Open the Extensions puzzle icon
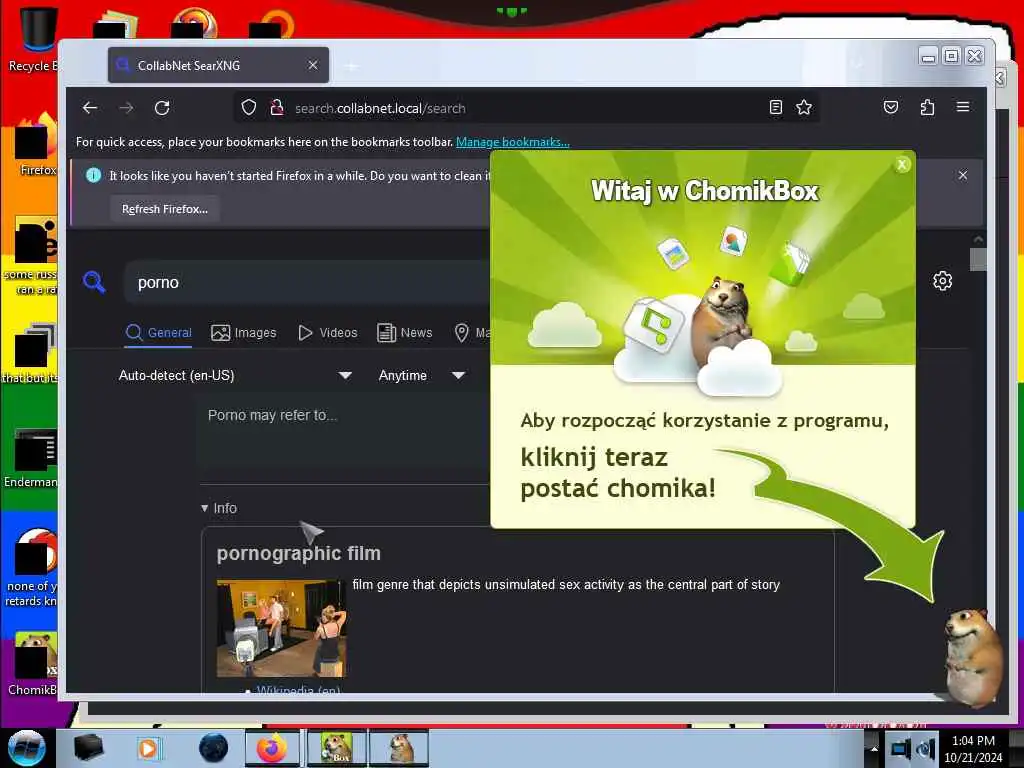Image resolution: width=1024 pixels, height=768 pixels. point(927,107)
